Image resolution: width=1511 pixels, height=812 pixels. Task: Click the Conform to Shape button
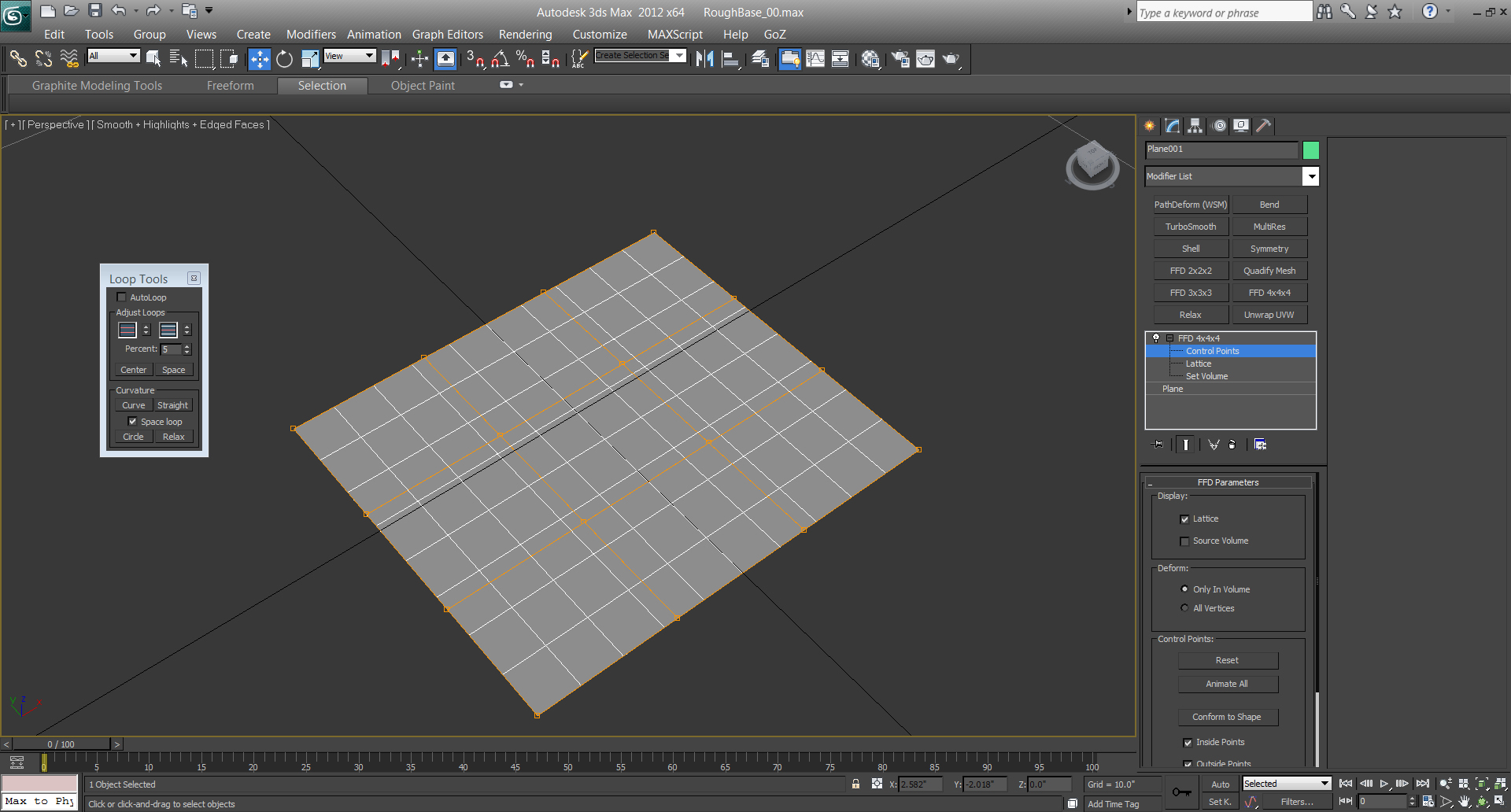pos(1228,717)
